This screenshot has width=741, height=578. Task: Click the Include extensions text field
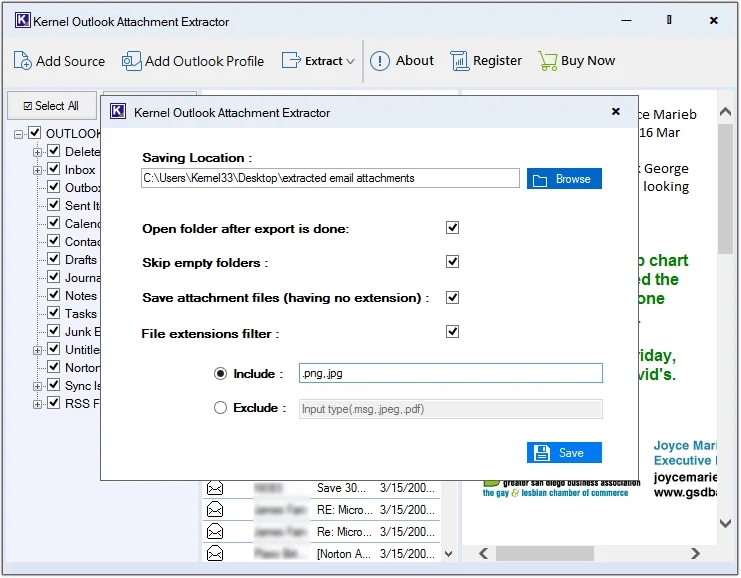click(450, 373)
